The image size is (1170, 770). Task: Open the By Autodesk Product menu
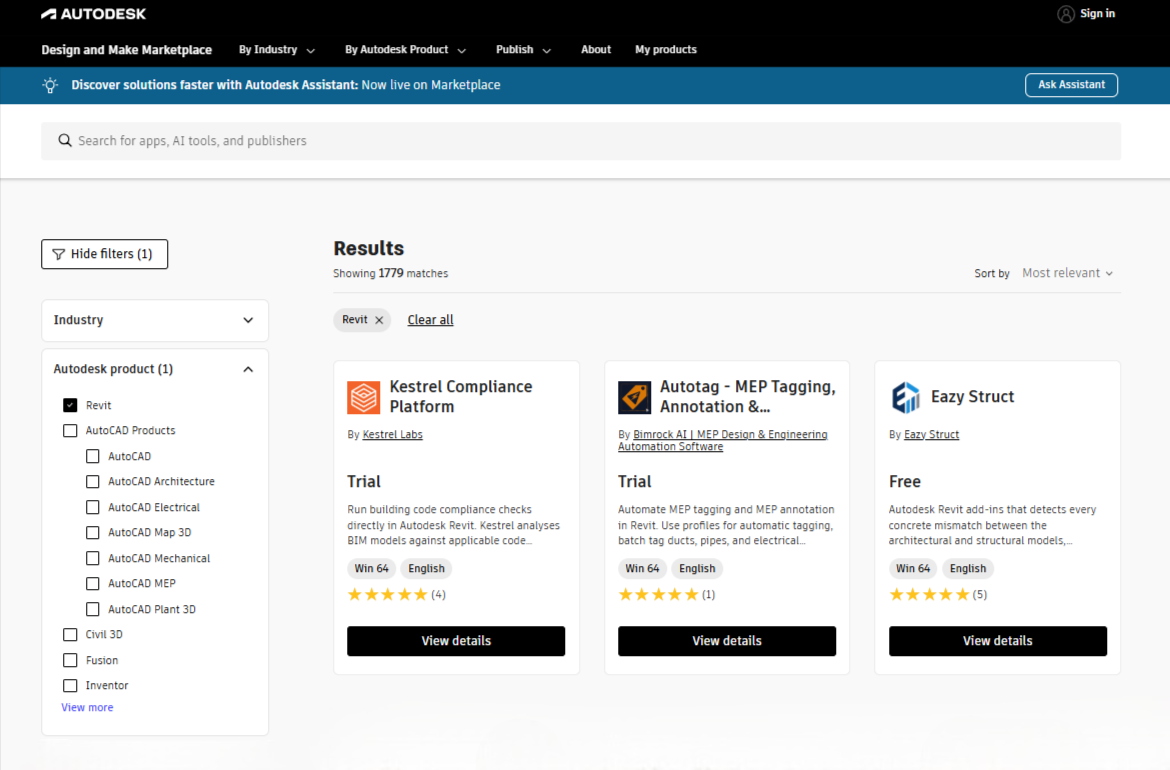405,50
